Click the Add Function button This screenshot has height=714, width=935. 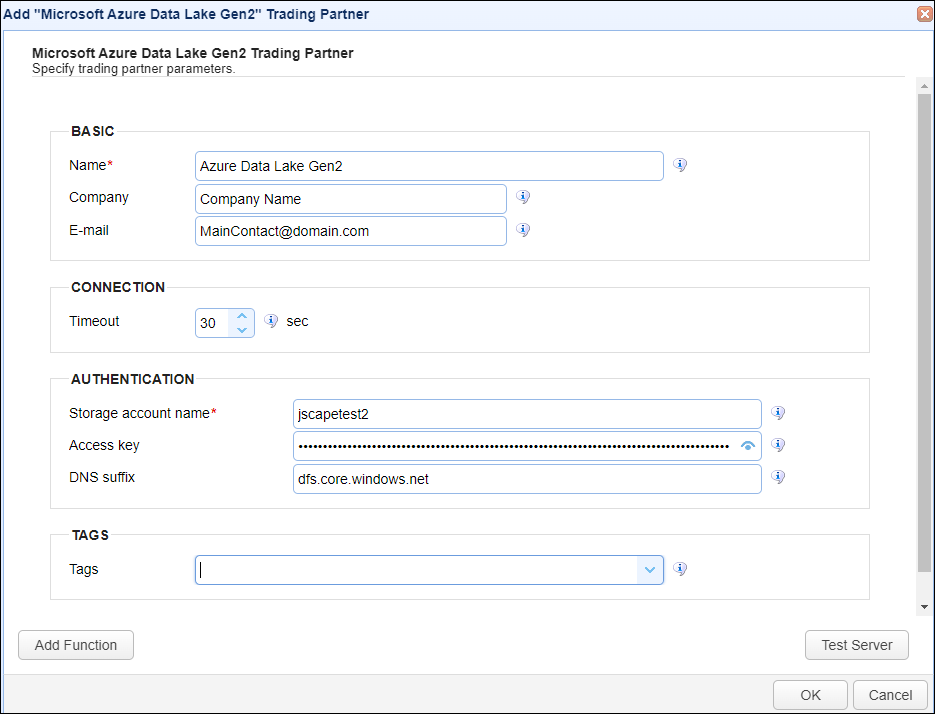click(x=76, y=645)
